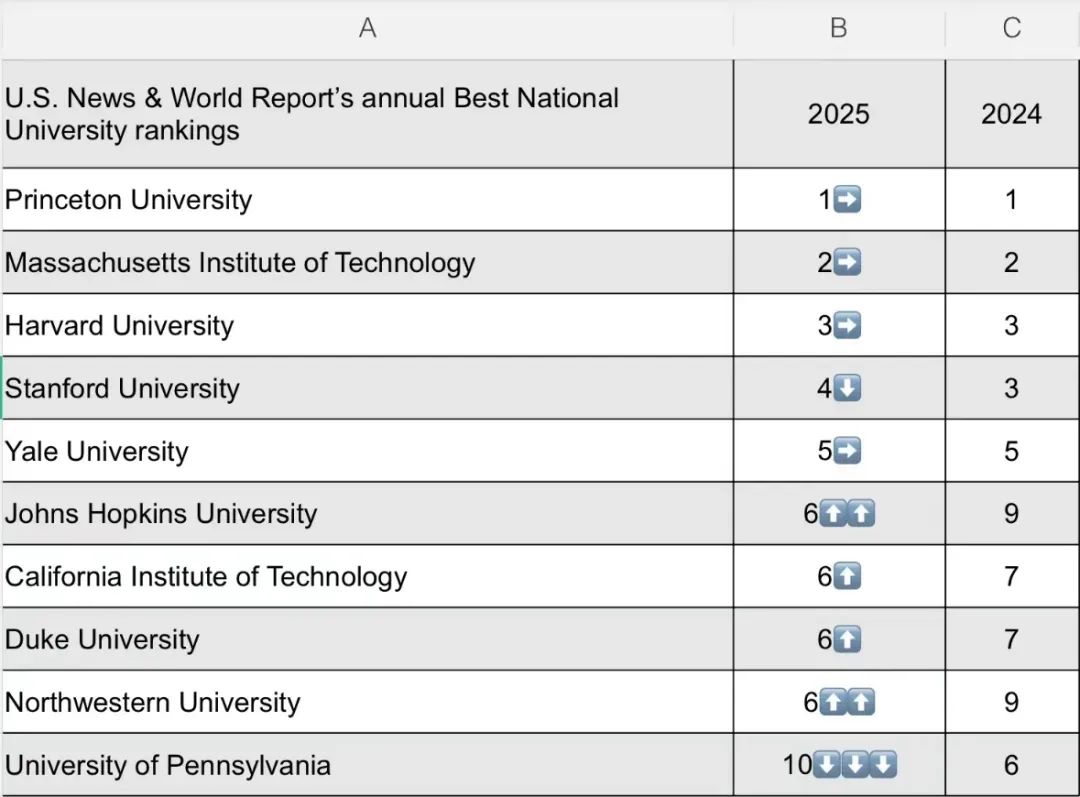
Task: Click the Princeton University cell
Action: 367,200
